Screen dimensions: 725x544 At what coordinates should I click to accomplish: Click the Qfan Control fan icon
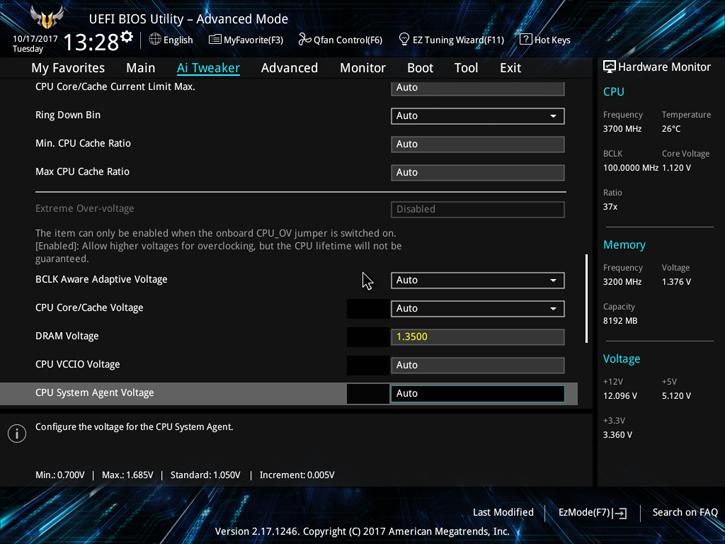point(304,39)
